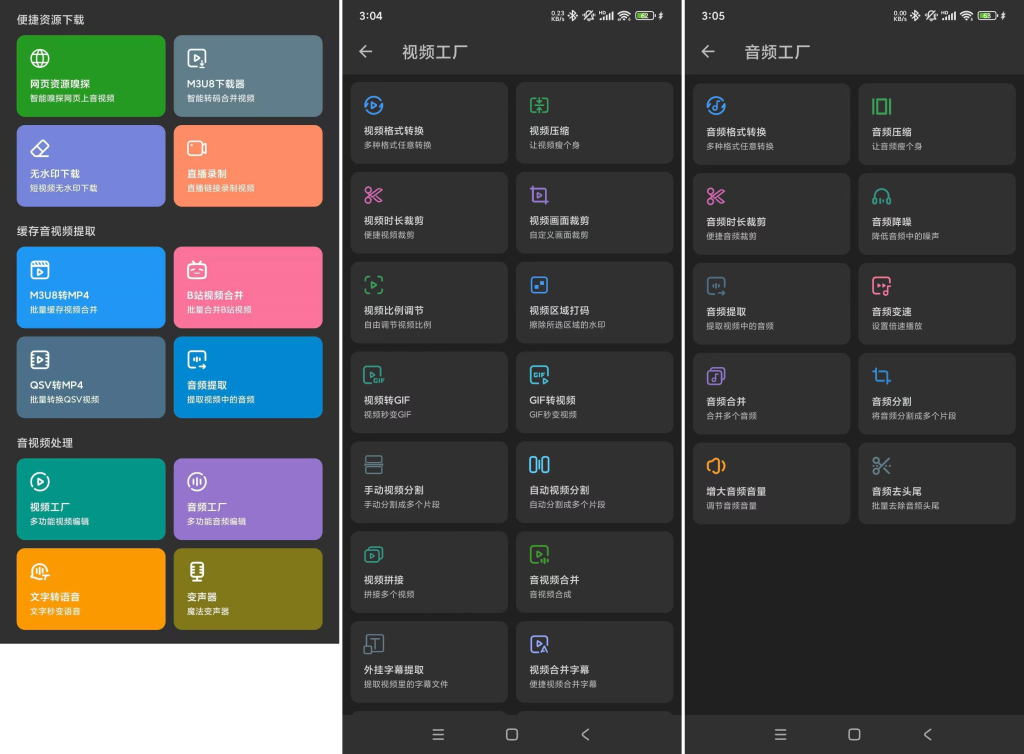The width and height of the screenshot is (1024, 754).
Task: Open 音频提取 in the 音频工厂 screen
Action: click(771, 304)
